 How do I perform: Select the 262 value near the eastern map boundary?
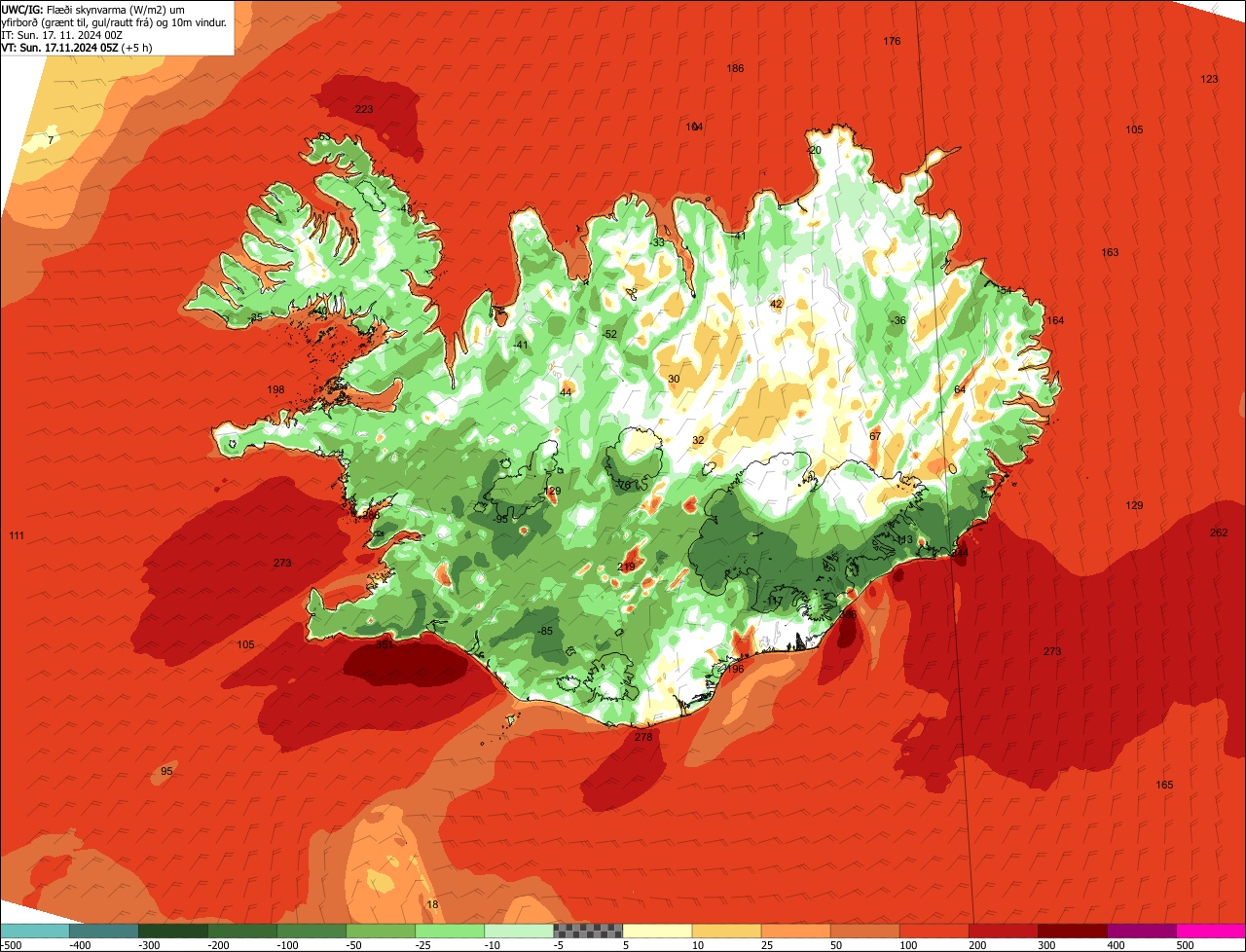coord(1219,532)
